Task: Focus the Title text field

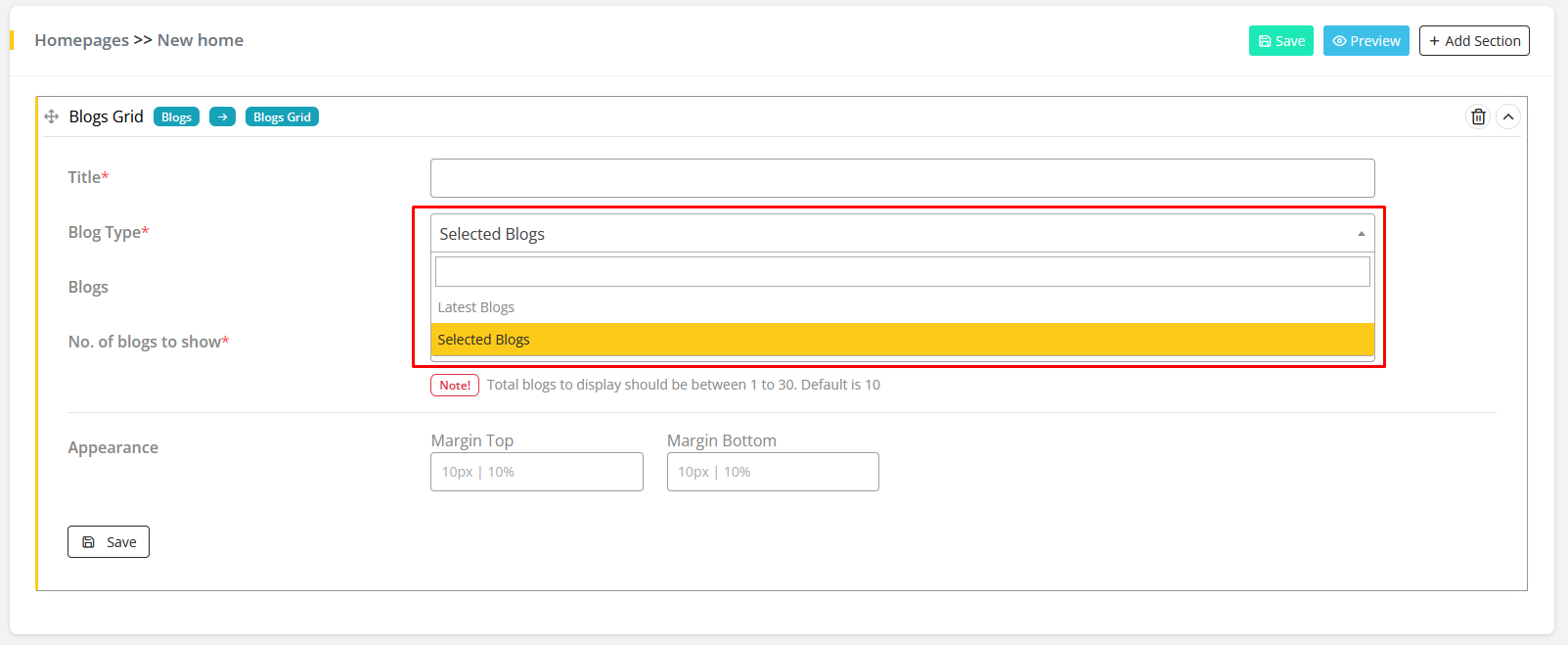Action: (x=902, y=178)
